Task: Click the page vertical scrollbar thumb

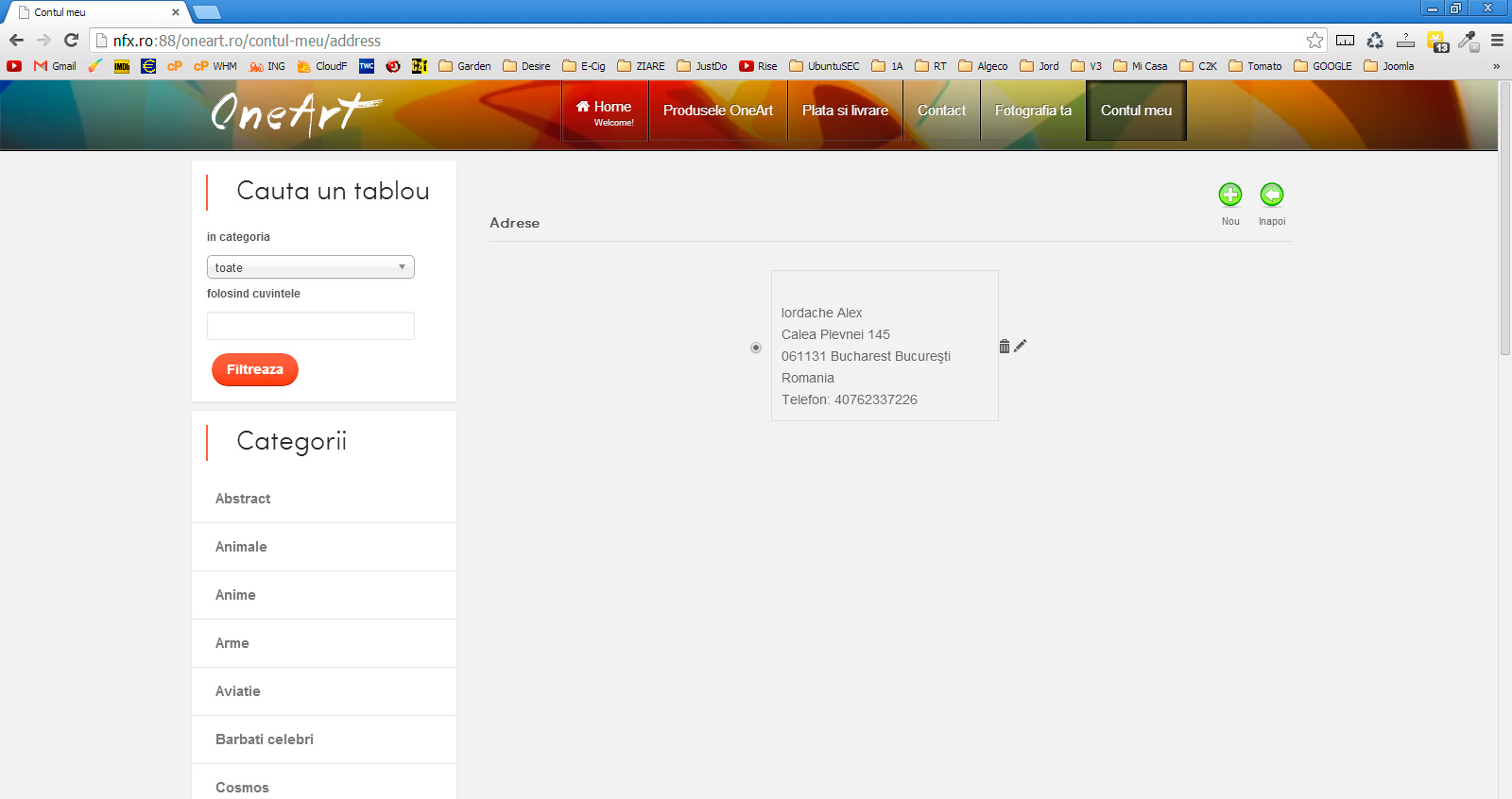Action: (x=1505, y=219)
